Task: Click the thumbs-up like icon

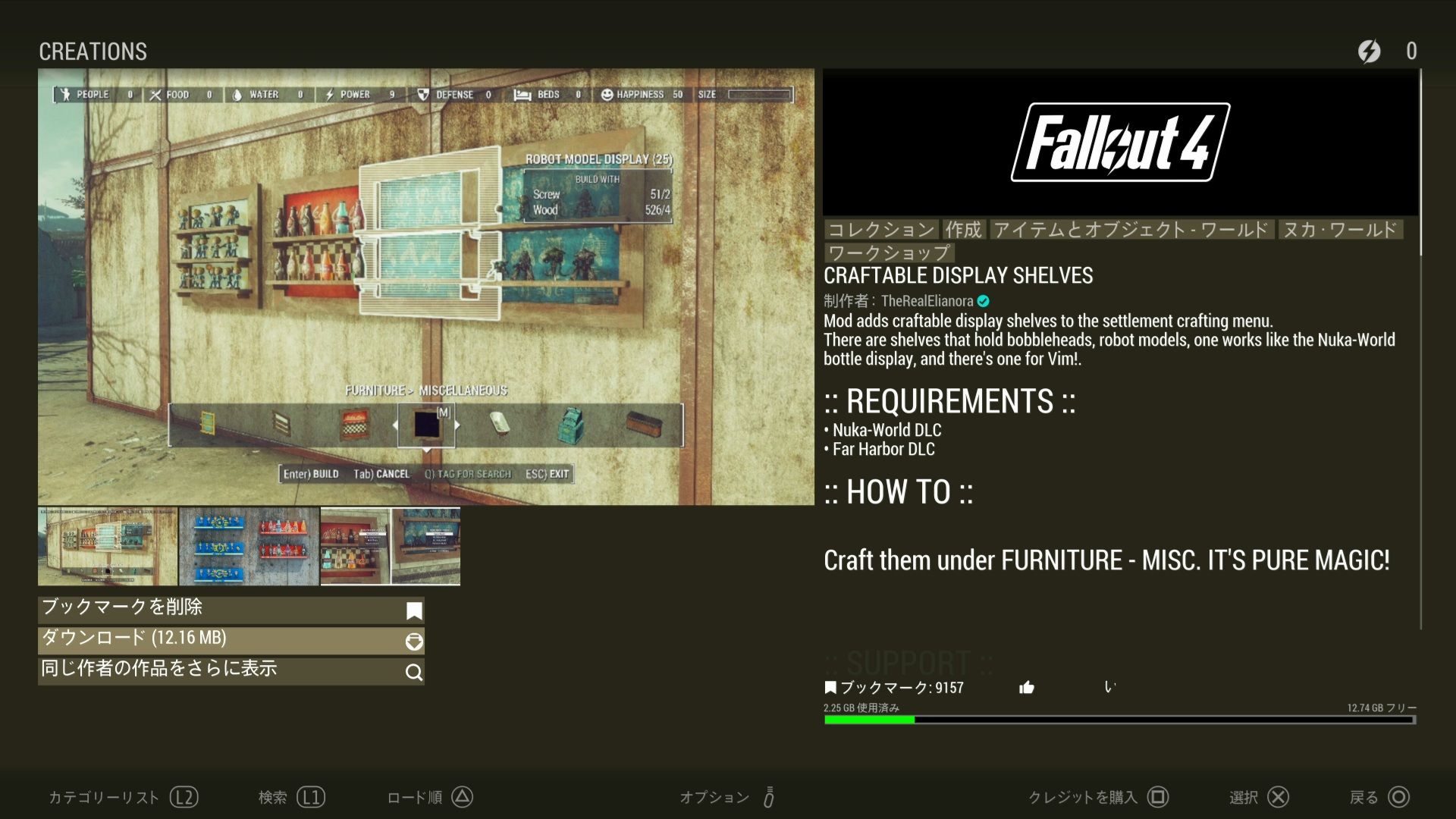Action: click(1027, 687)
